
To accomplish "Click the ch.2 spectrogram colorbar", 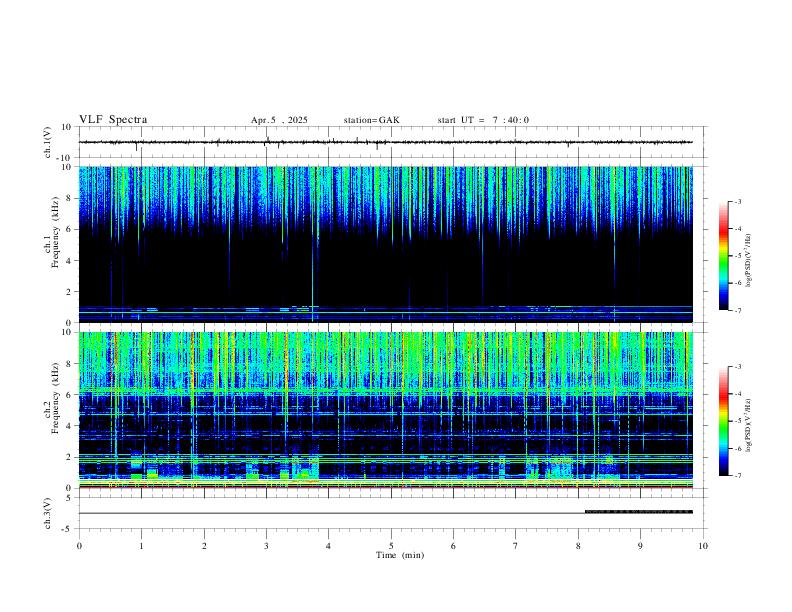I will (x=723, y=421).
